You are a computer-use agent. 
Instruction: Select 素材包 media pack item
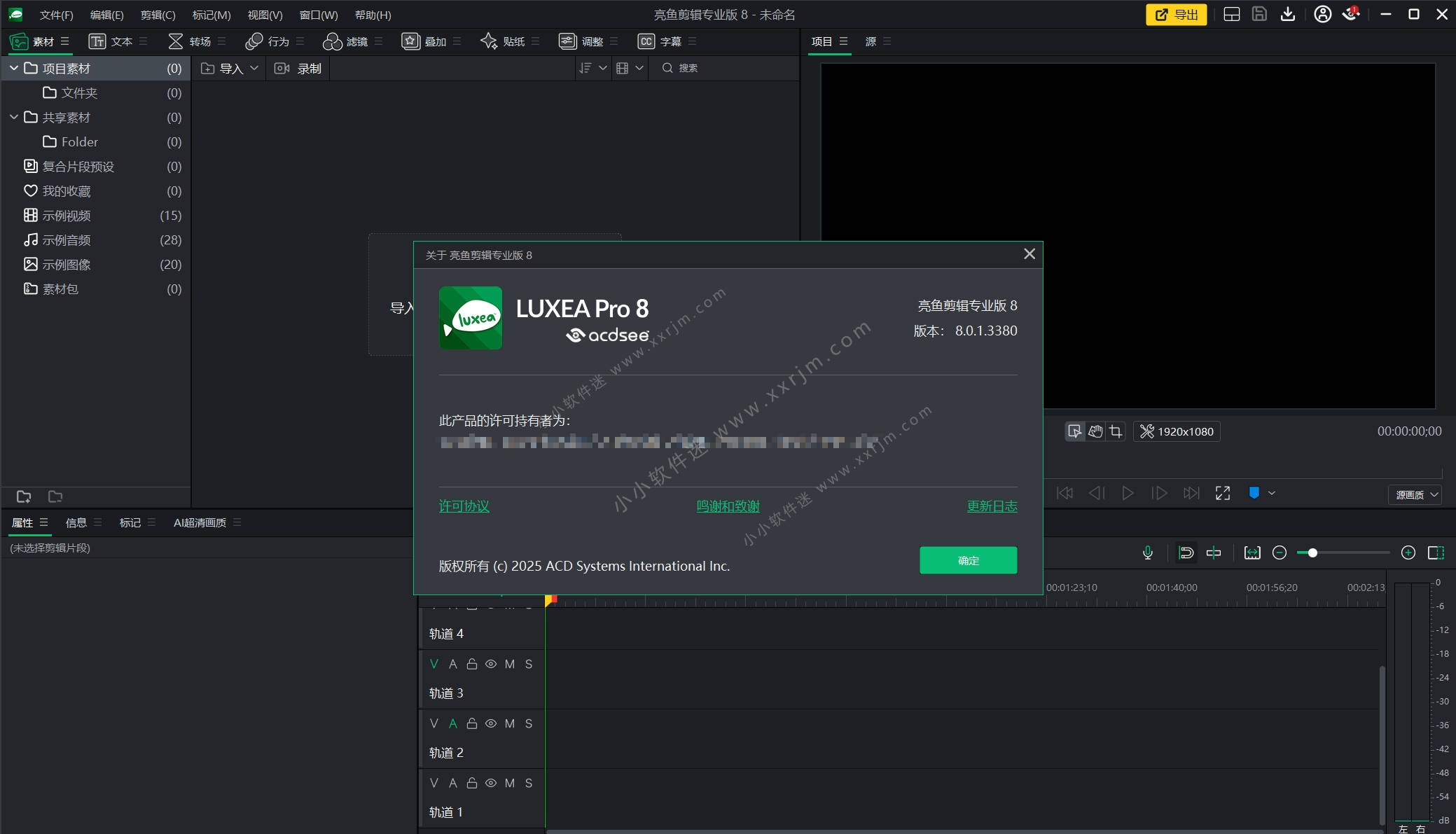(96, 289)
